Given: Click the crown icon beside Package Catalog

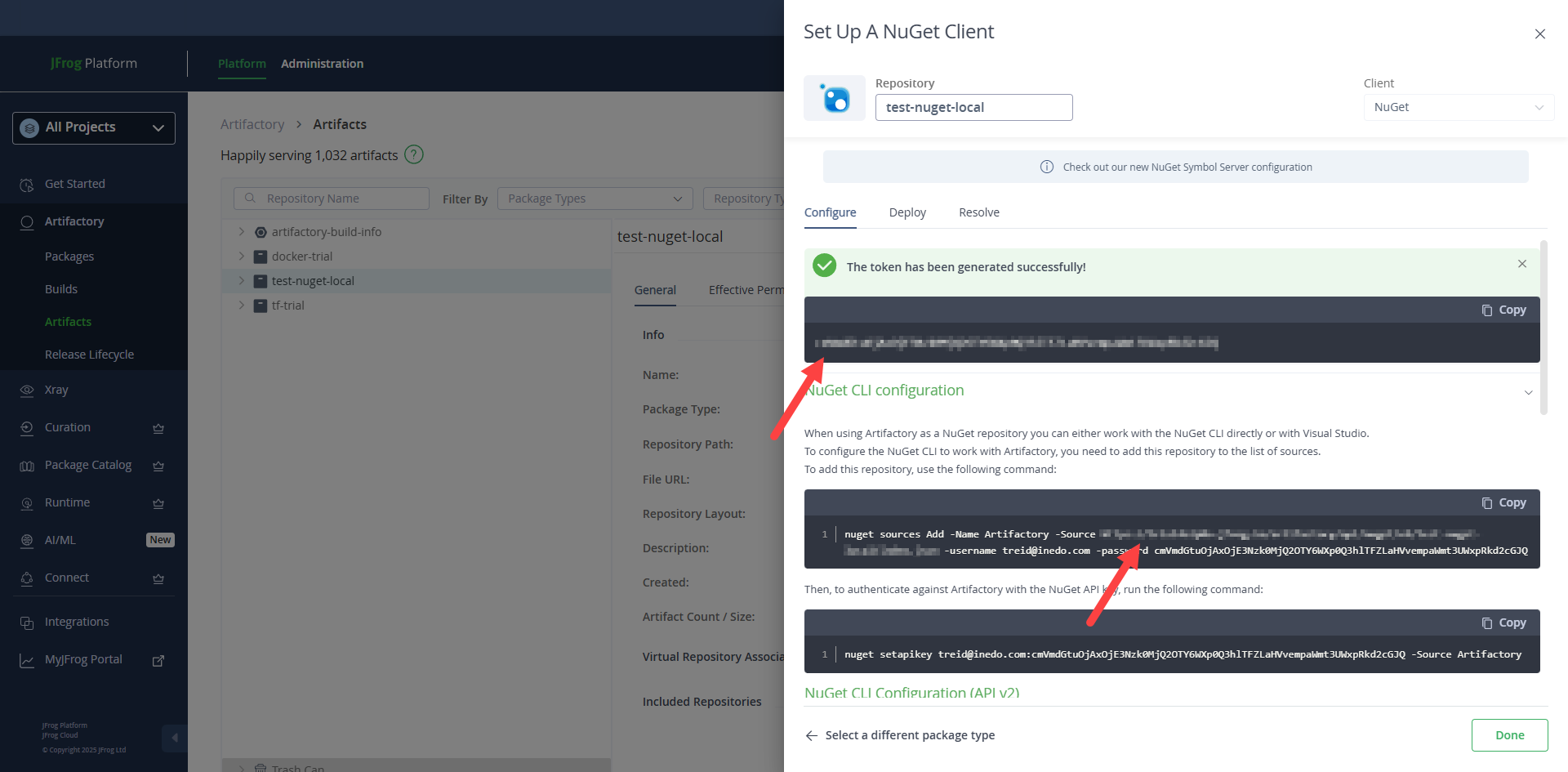Looking at the screenshot, I should 158,466.
